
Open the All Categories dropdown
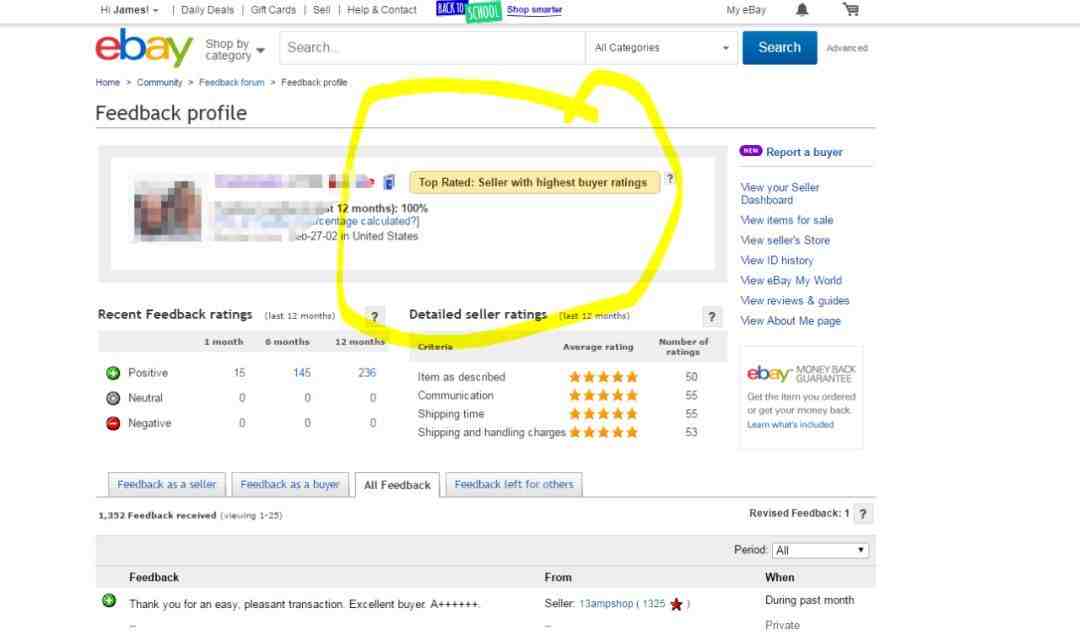pyautogui.click(x=661, y=48)
